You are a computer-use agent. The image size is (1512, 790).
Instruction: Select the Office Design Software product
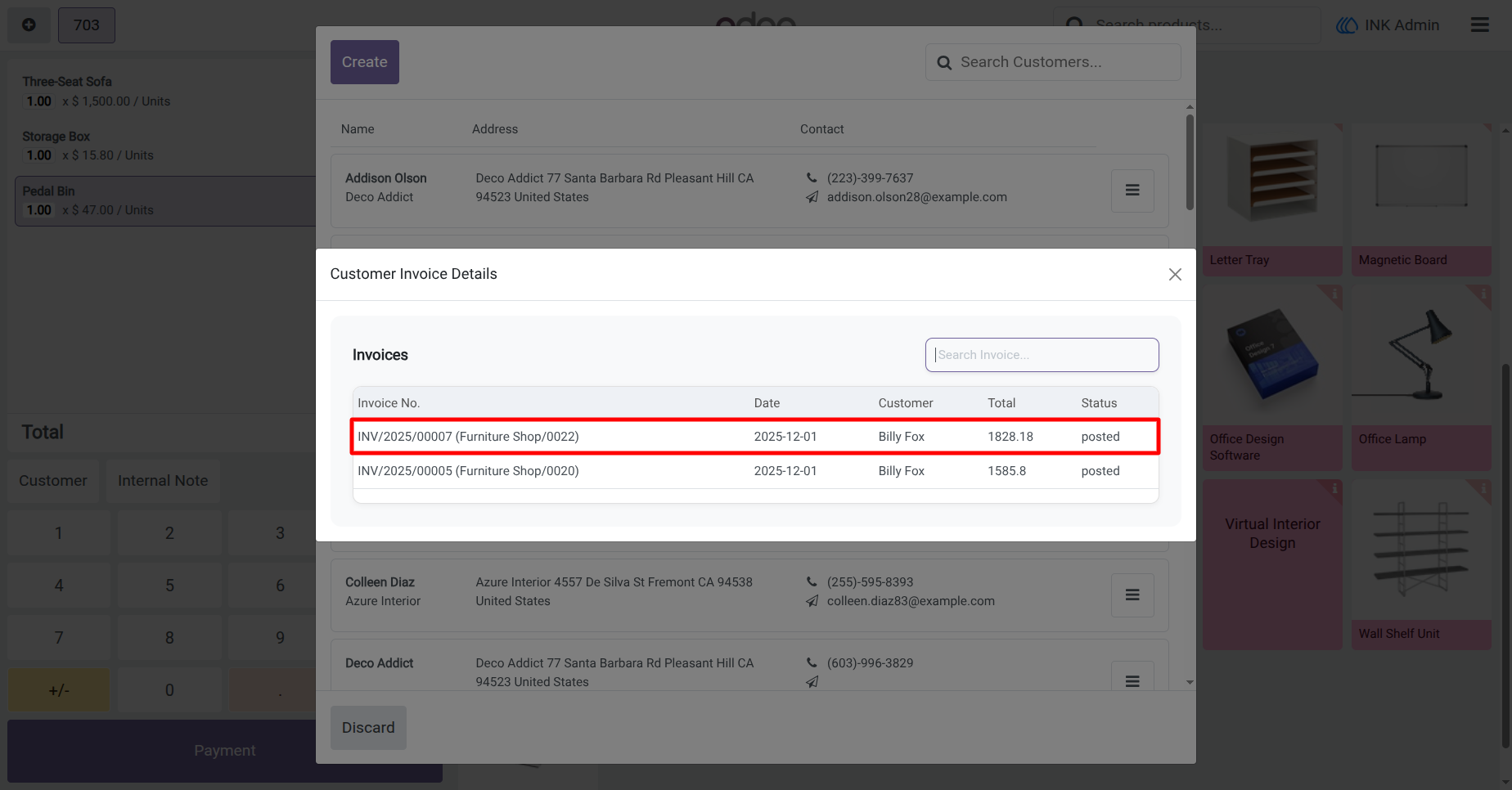tap(1272, 377)
